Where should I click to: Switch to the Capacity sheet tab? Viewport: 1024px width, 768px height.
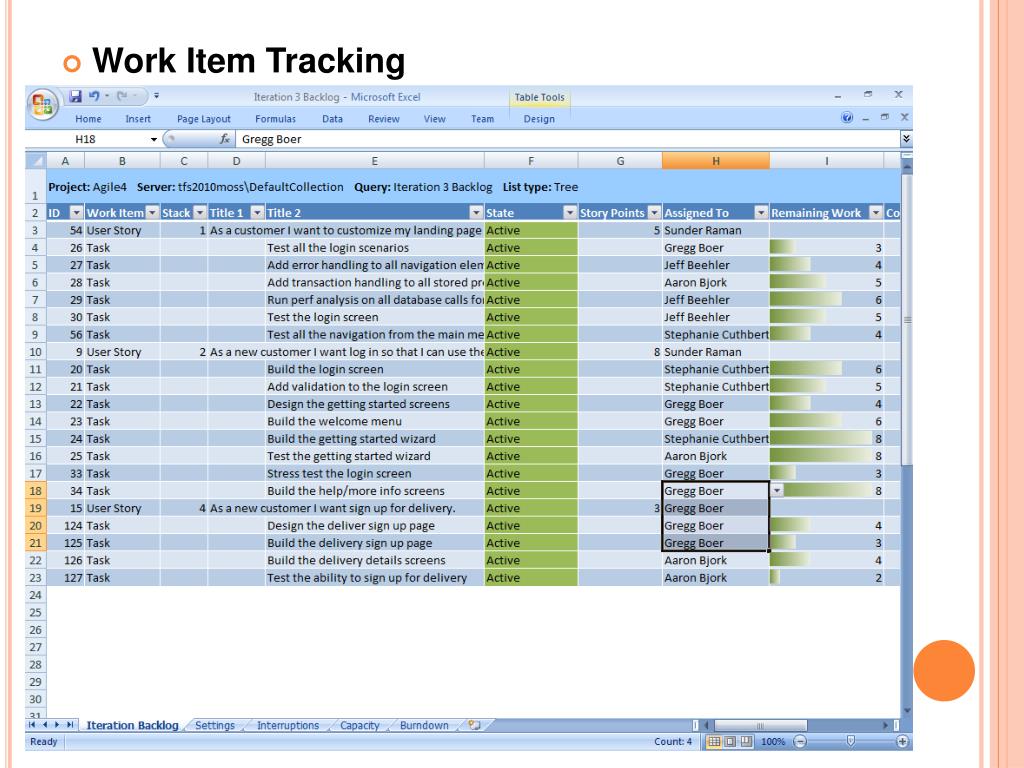point(359,725)
